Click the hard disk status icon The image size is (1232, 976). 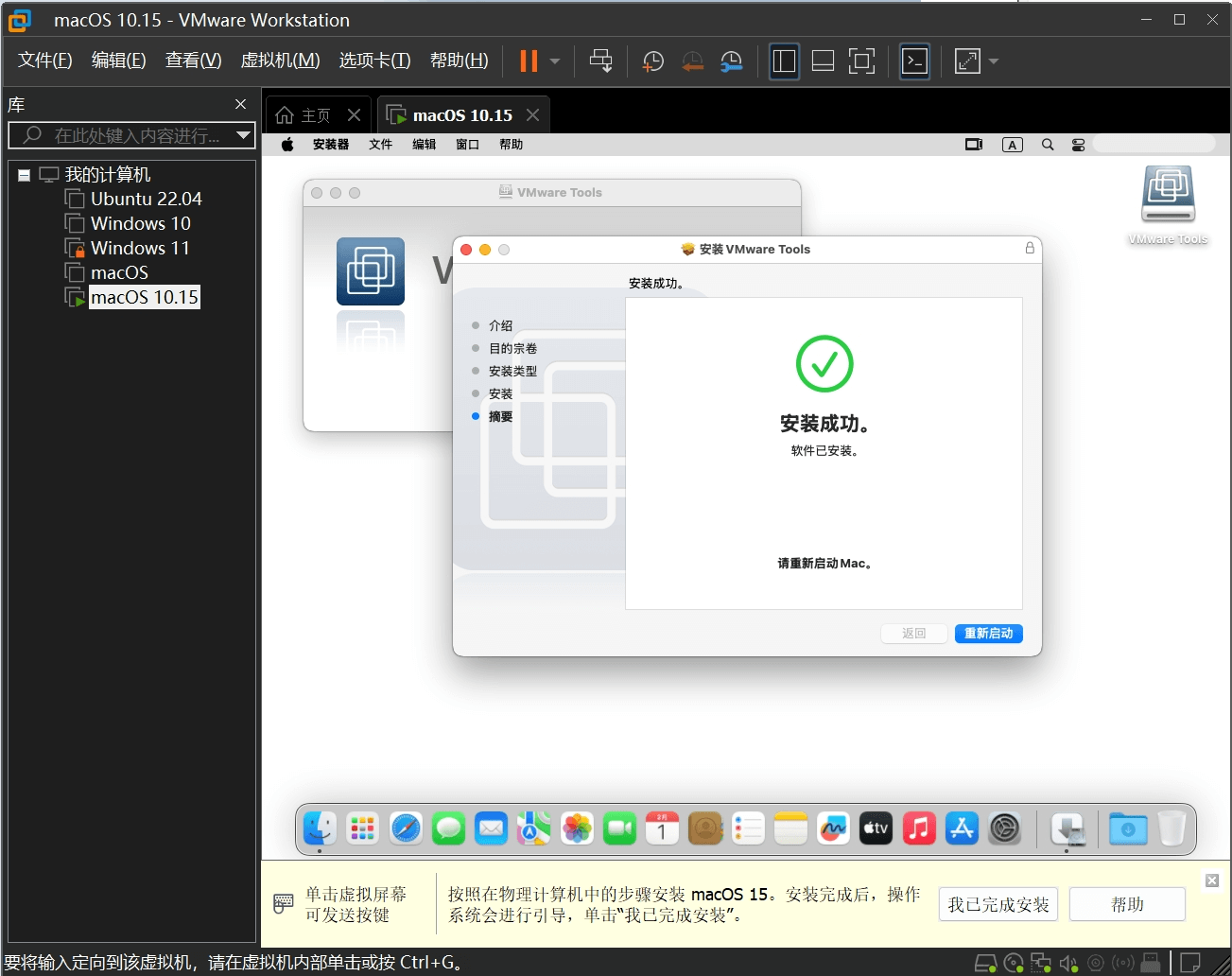[985, 963]
